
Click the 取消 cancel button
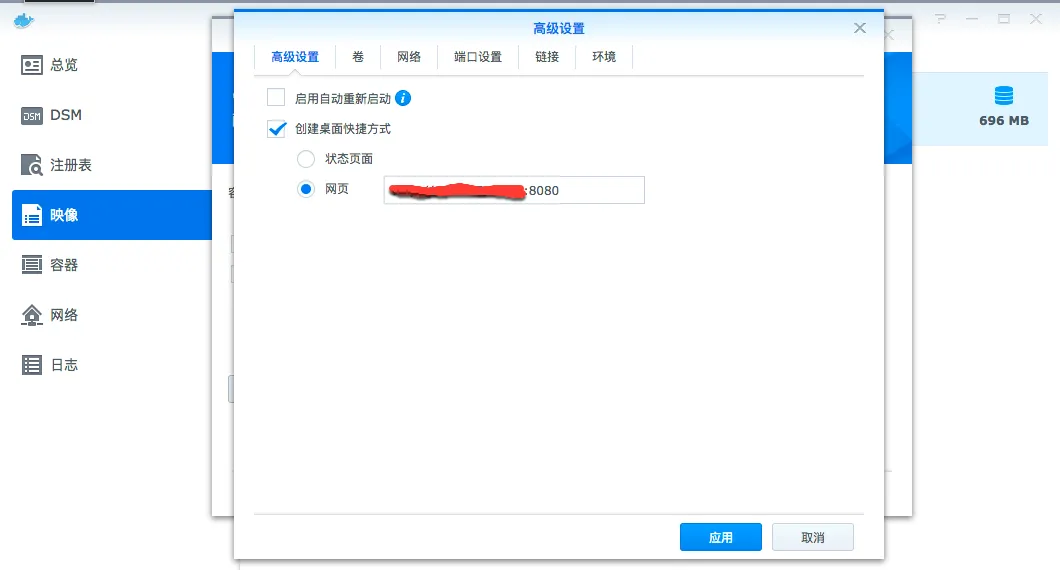(x=813, y=537)
